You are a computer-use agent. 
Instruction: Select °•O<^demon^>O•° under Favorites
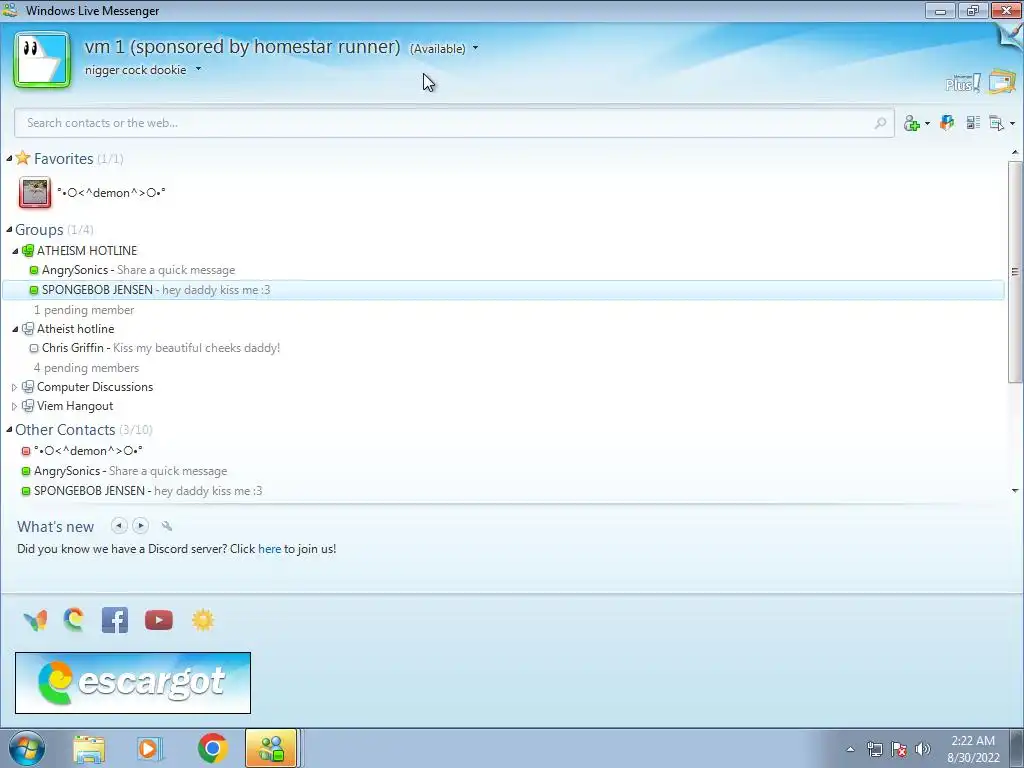click(x=111, y=193)
